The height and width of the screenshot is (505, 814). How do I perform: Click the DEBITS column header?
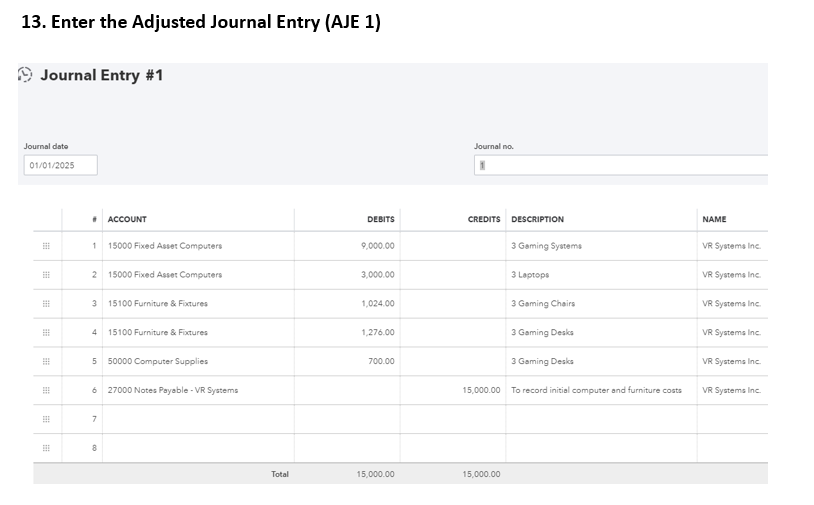point(381,220)
